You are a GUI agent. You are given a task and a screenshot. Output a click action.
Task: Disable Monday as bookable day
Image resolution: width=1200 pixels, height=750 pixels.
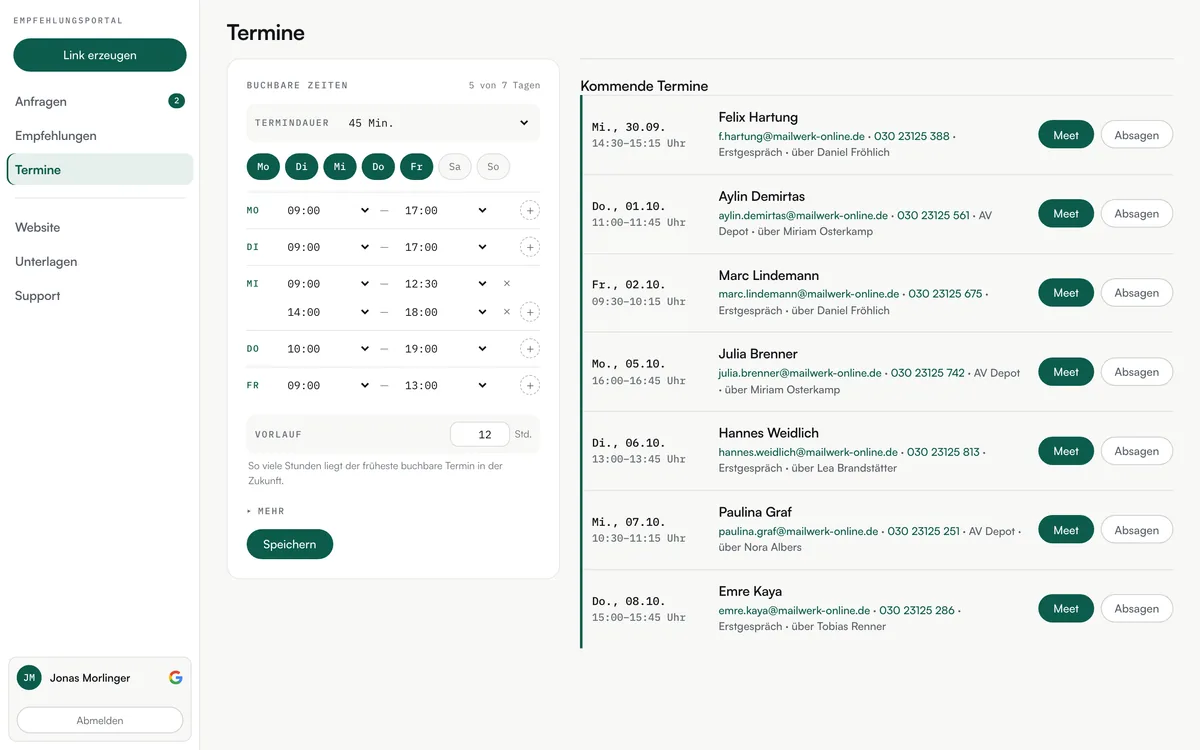[x=263, y=167]
